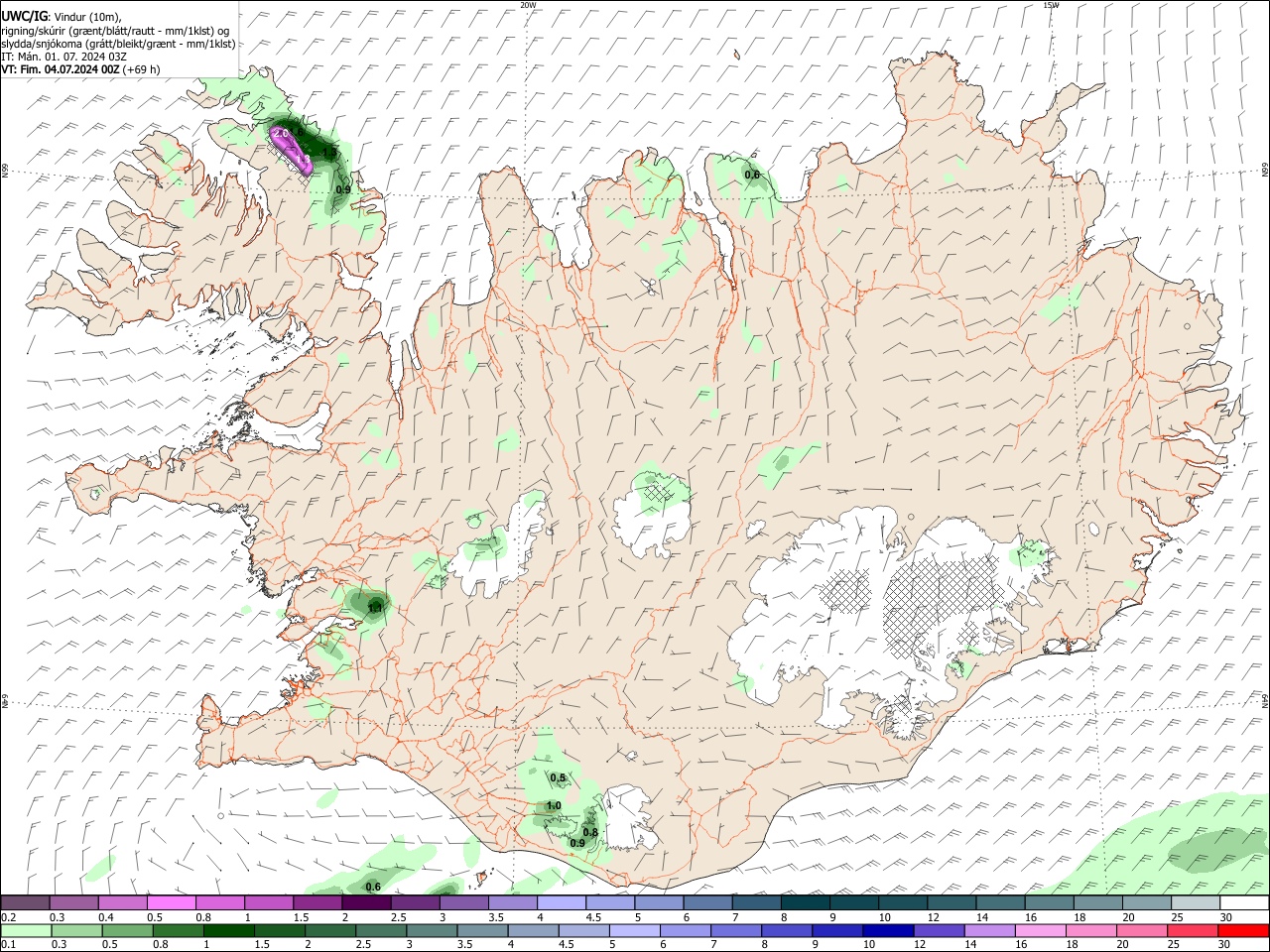Viewport: 1270px width, 952px height.
Task: Click the 'slydda/snjókoma' legend description line
Action: click(118, 44)
